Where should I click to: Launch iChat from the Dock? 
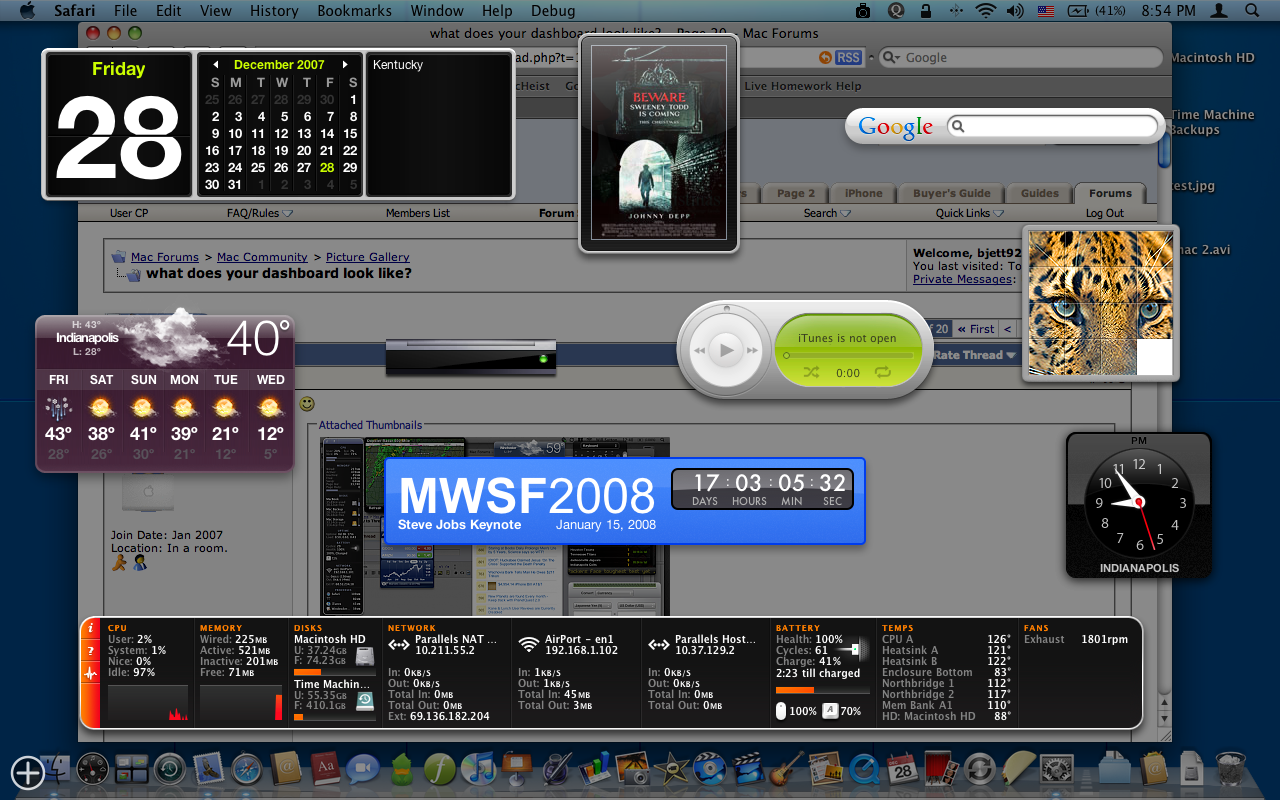pos(363,769)
